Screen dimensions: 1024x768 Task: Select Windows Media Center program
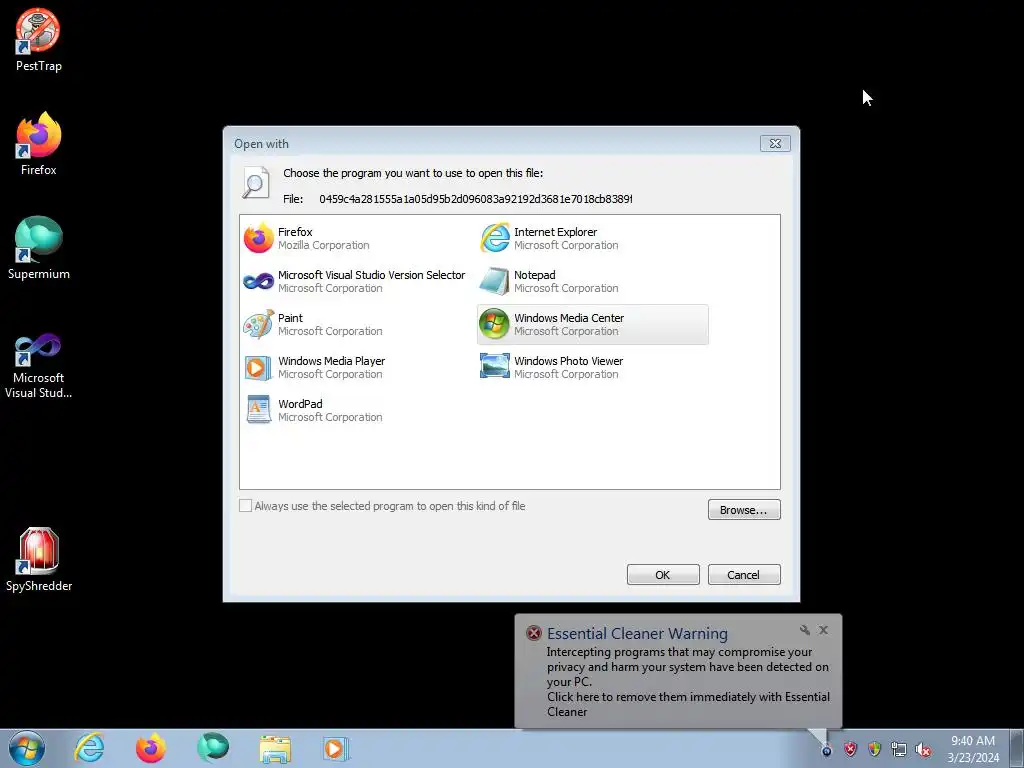pyautogui.click(x=593, y=325)
